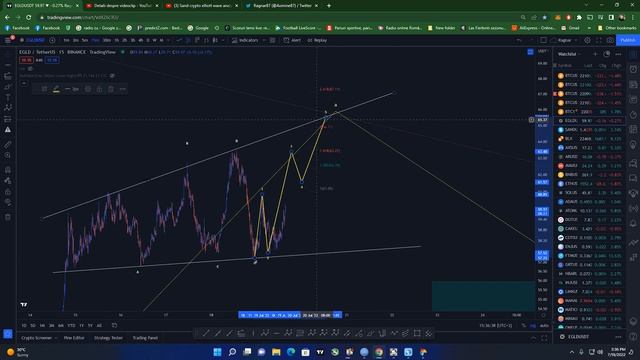Select the YTD date range button
The height and width of the screenshot is (360, 640).
[71, 325]
